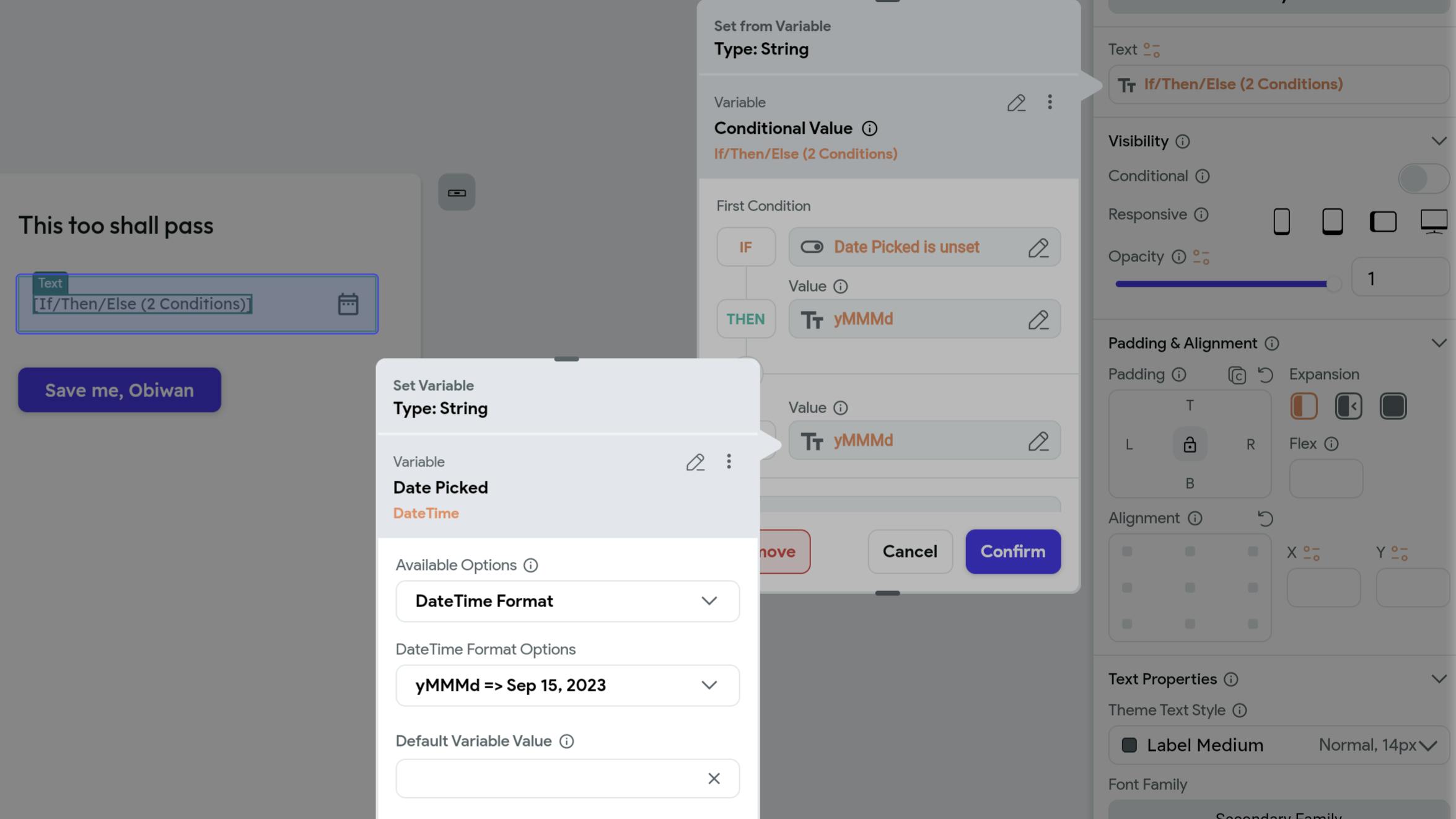Open the DateTime Format Options yMMMd dropdown

click(x=567, y=686)
